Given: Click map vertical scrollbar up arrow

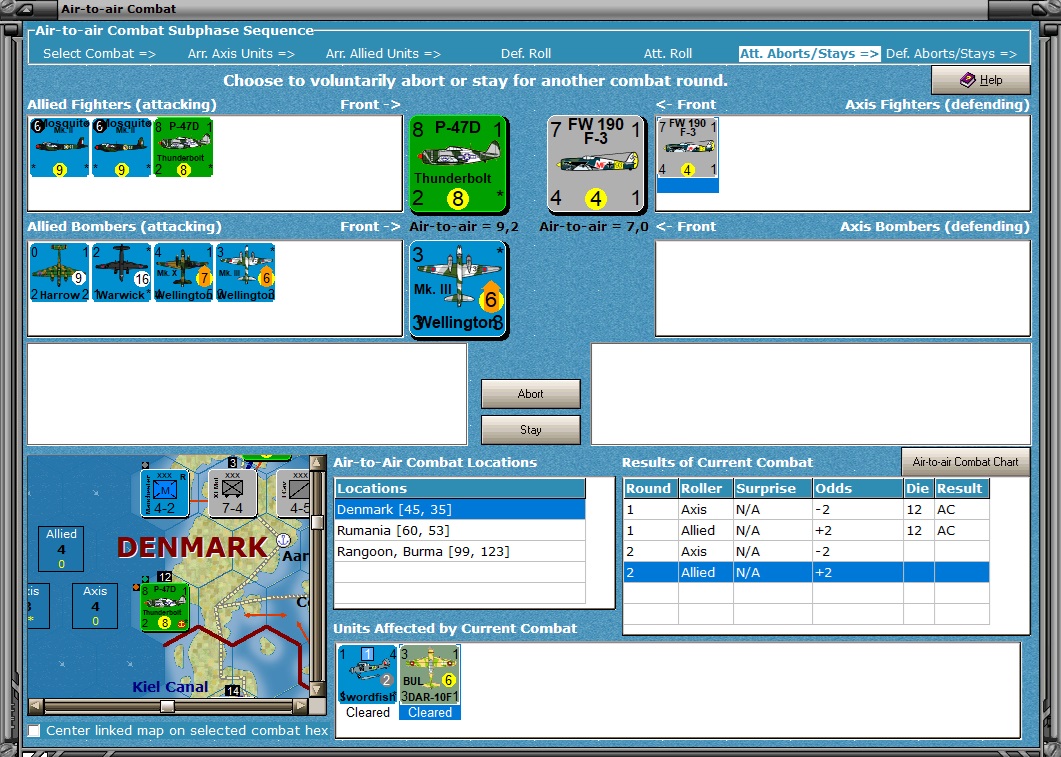Looking at the screenshot, I should point(317,463).
